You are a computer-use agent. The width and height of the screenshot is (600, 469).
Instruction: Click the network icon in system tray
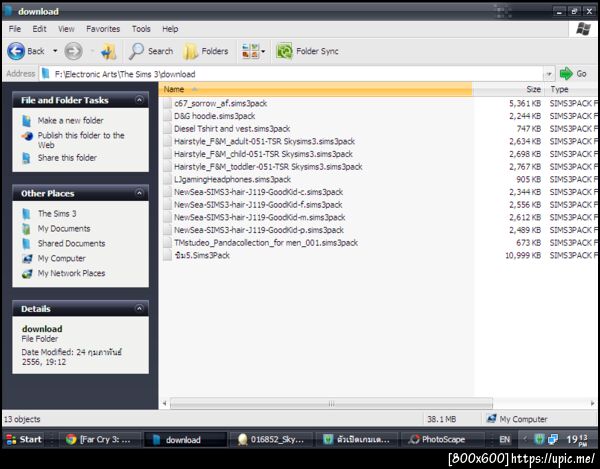pos(553,440)
